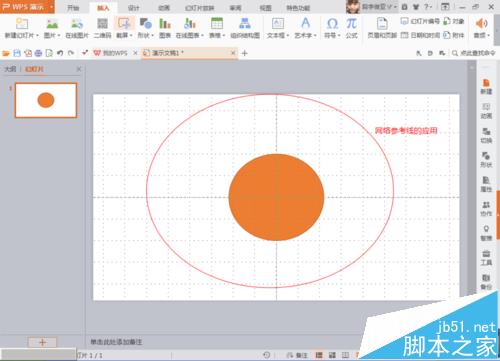Undo the last action
500x361 pixels.
[60, 53]
